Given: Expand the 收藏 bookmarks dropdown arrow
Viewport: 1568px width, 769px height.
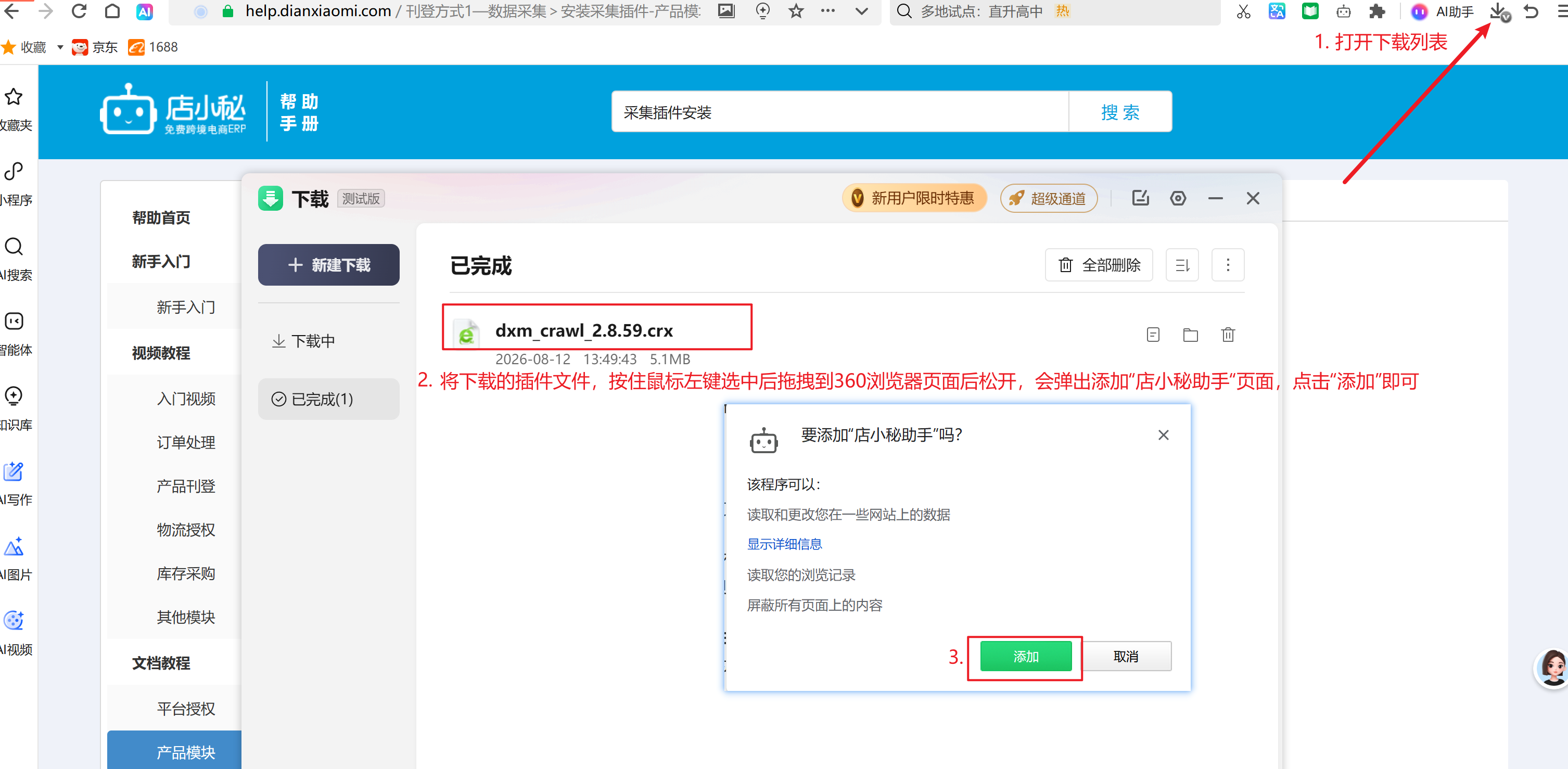Looking at the screenshot, I should tap(60, 47).
